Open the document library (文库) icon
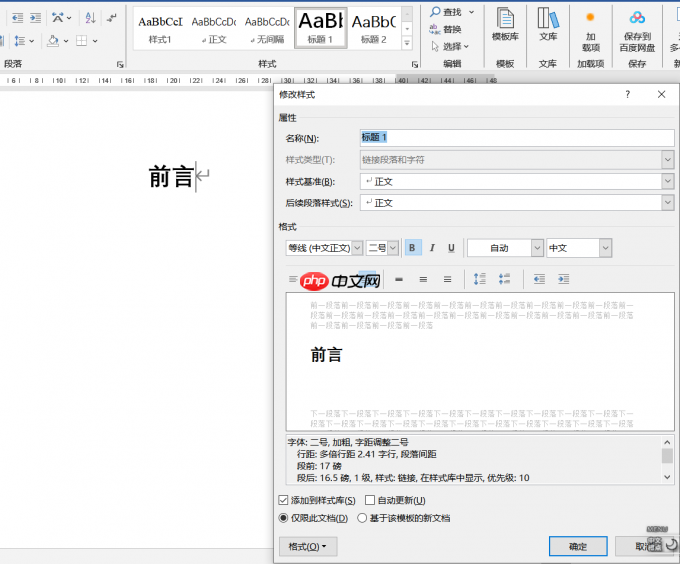Viewport: 680px width, 564px height. point(548,24)
